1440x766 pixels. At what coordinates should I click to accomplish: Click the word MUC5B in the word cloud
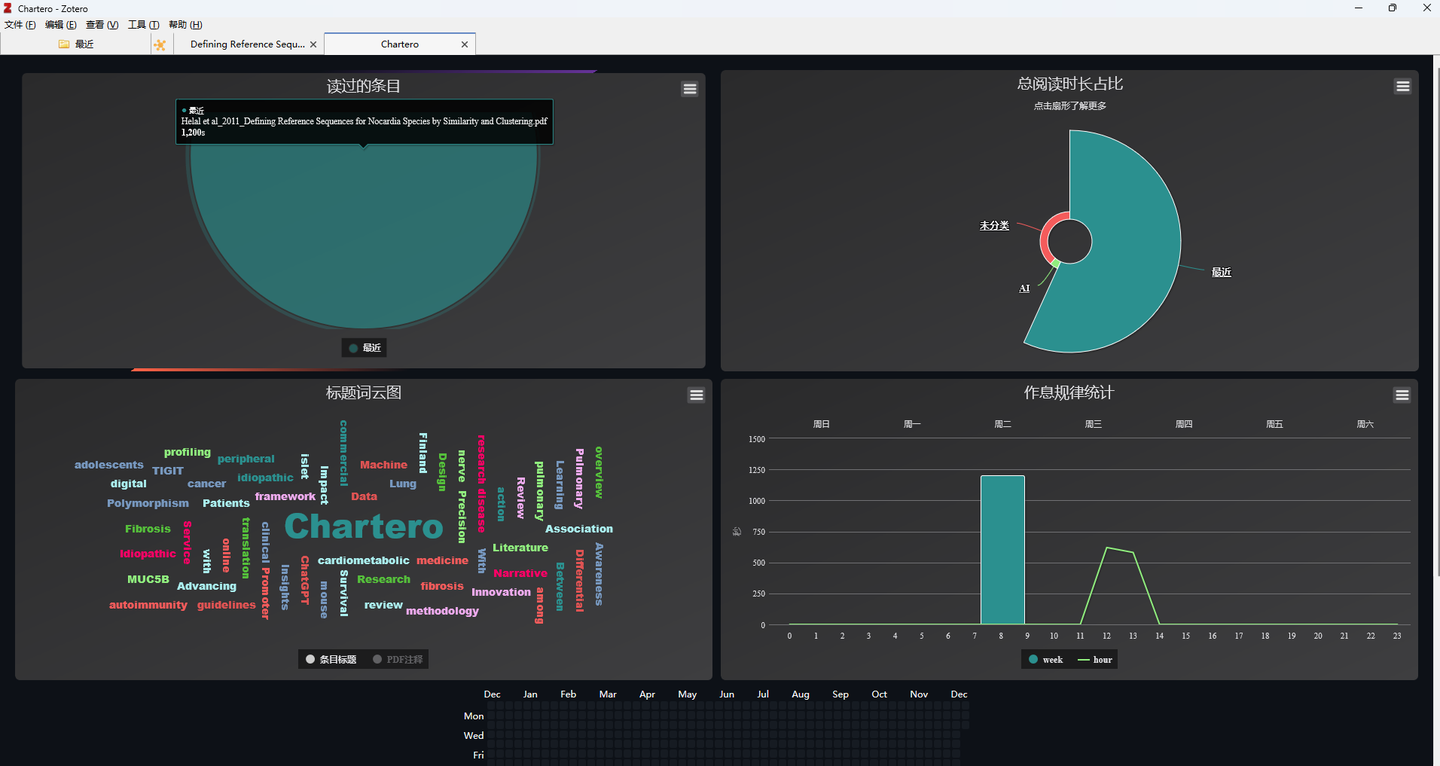148,579
